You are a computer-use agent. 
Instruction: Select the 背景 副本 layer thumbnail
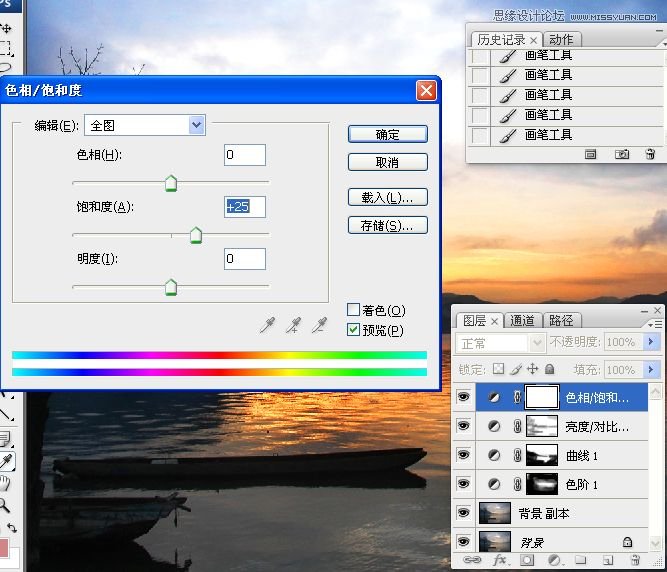pos(494,513)
